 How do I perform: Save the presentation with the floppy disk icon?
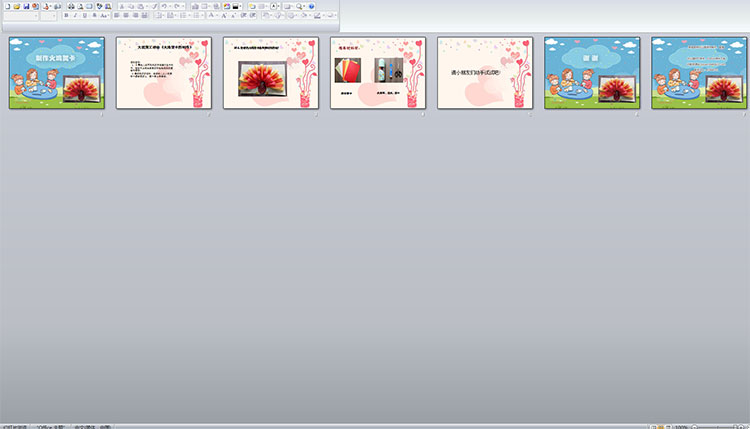click(x=26, y=7)
